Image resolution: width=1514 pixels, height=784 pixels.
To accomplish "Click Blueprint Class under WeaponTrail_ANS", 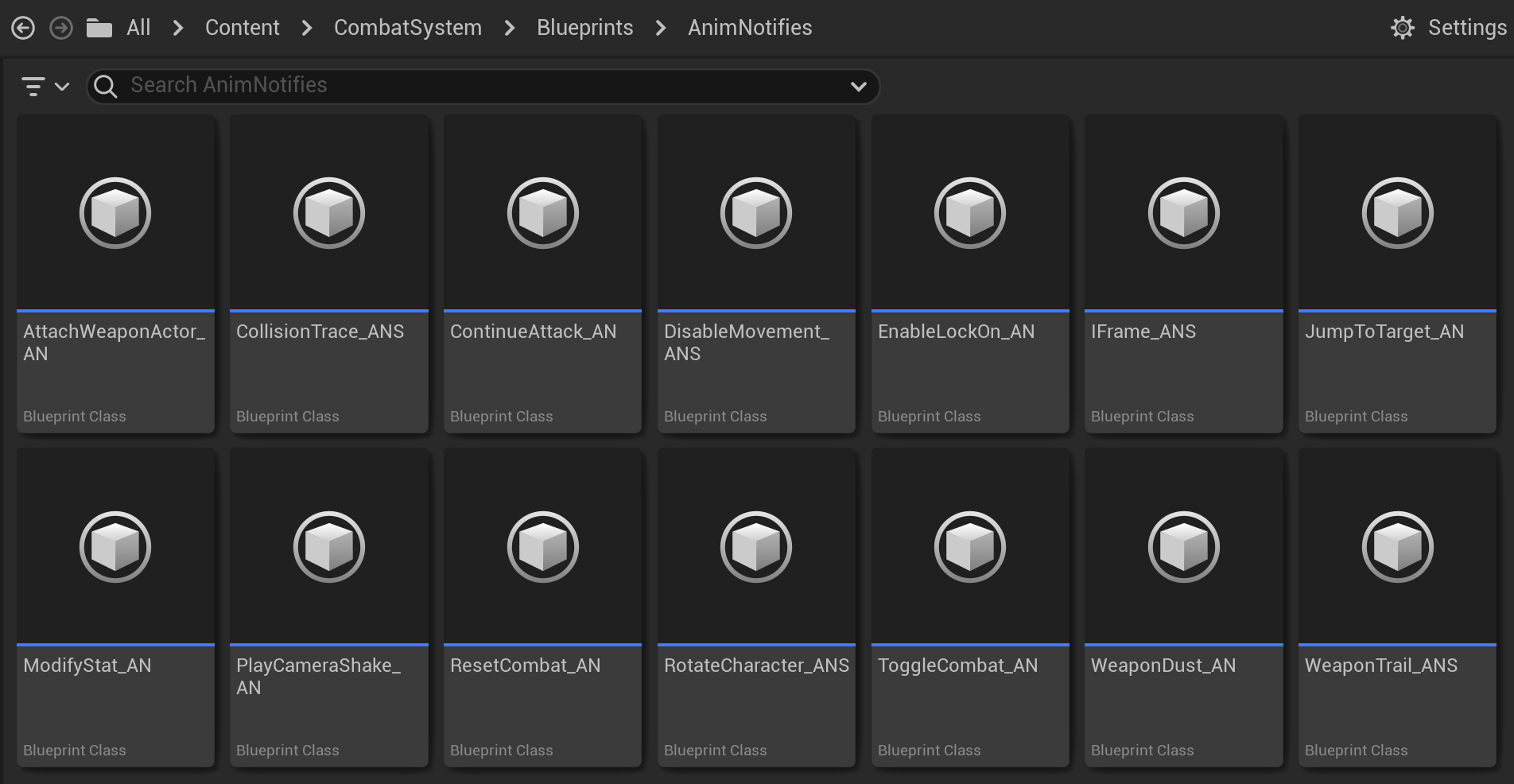I will click(1357, 751).
